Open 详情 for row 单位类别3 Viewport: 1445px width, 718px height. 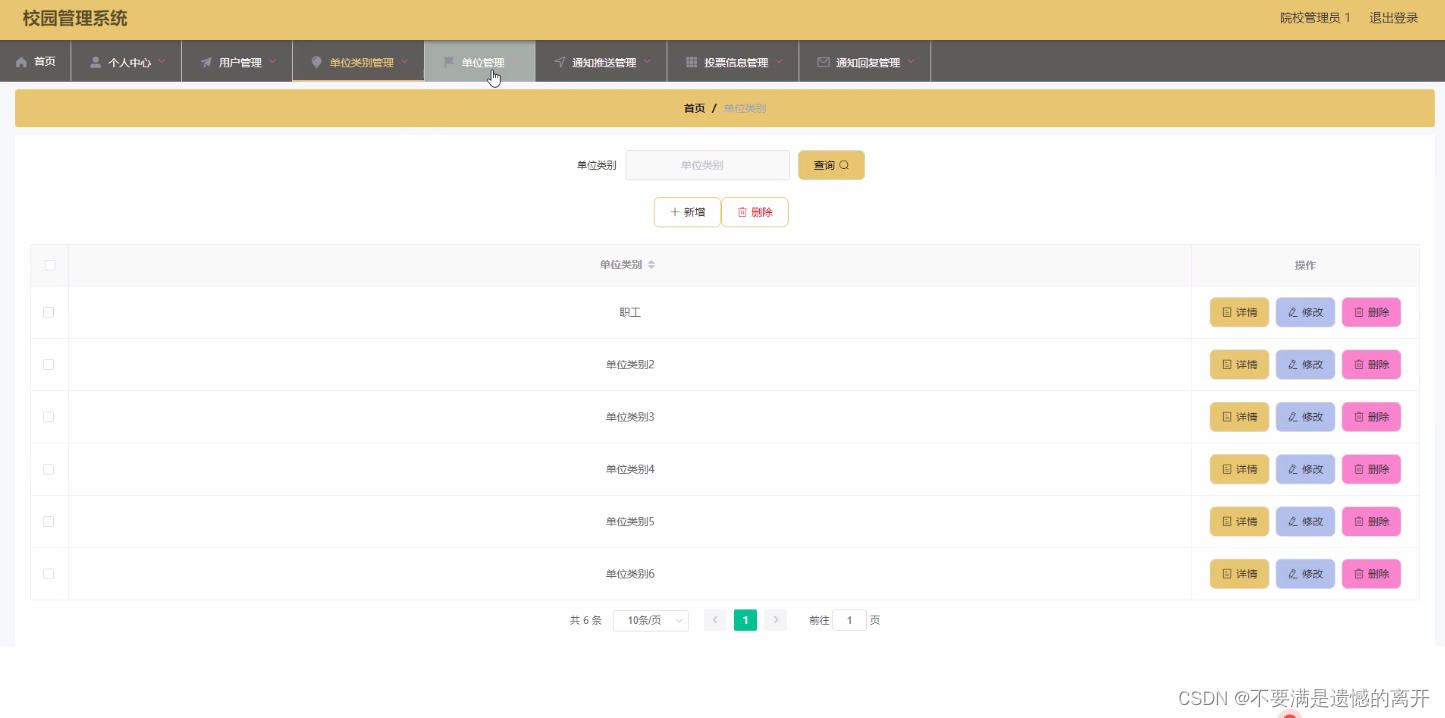click(1239, 417)
